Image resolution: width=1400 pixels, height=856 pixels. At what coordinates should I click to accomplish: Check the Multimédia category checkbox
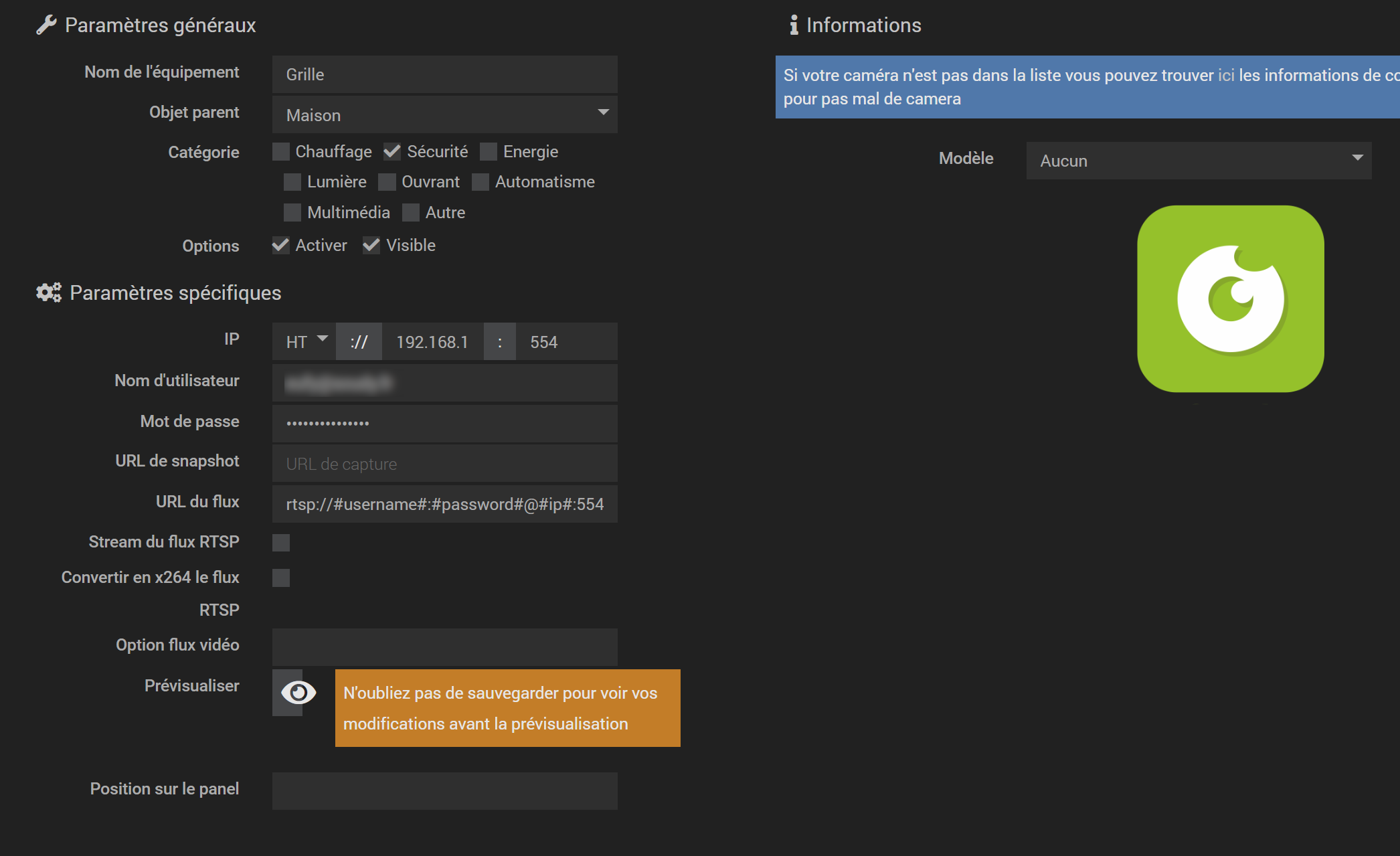pyautogui.click(x=292, y=213)
